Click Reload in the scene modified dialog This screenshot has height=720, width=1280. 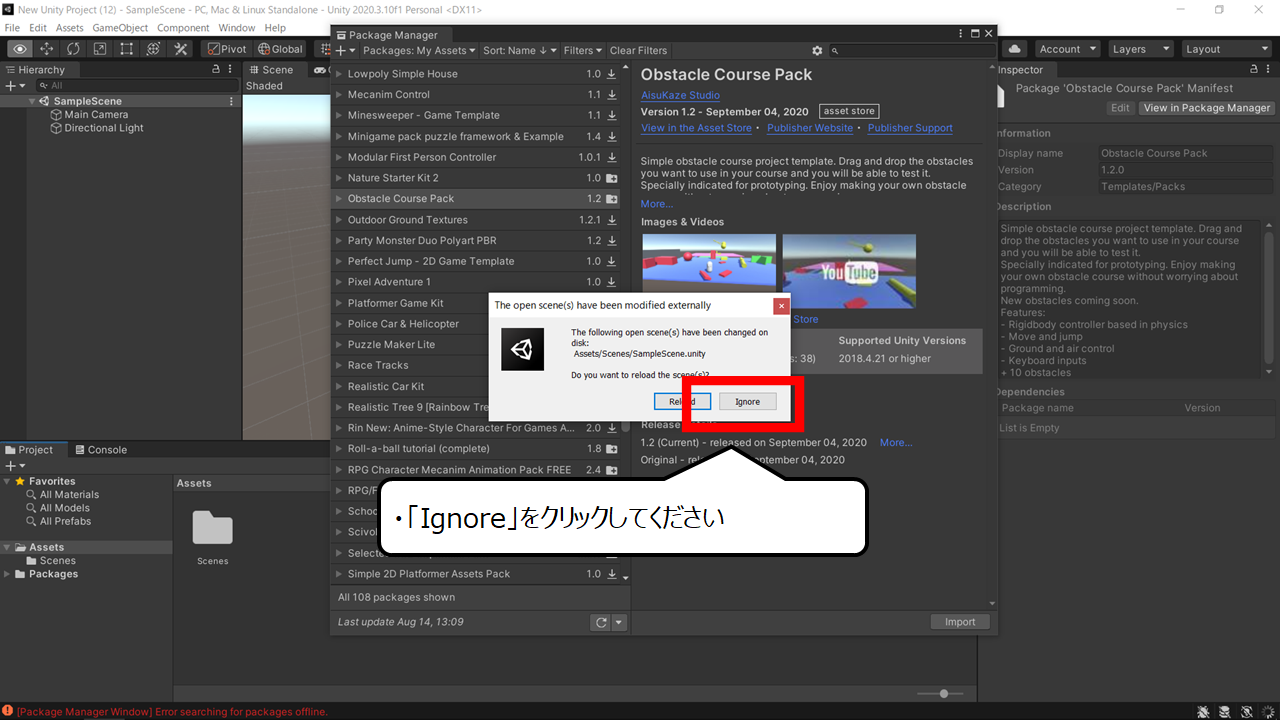682,401
